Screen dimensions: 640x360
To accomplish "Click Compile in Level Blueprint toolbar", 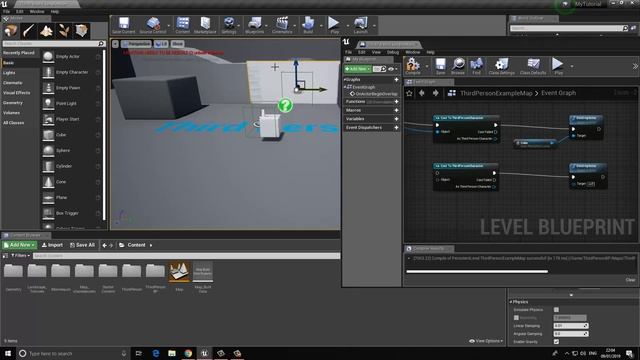I will [413, 66].
